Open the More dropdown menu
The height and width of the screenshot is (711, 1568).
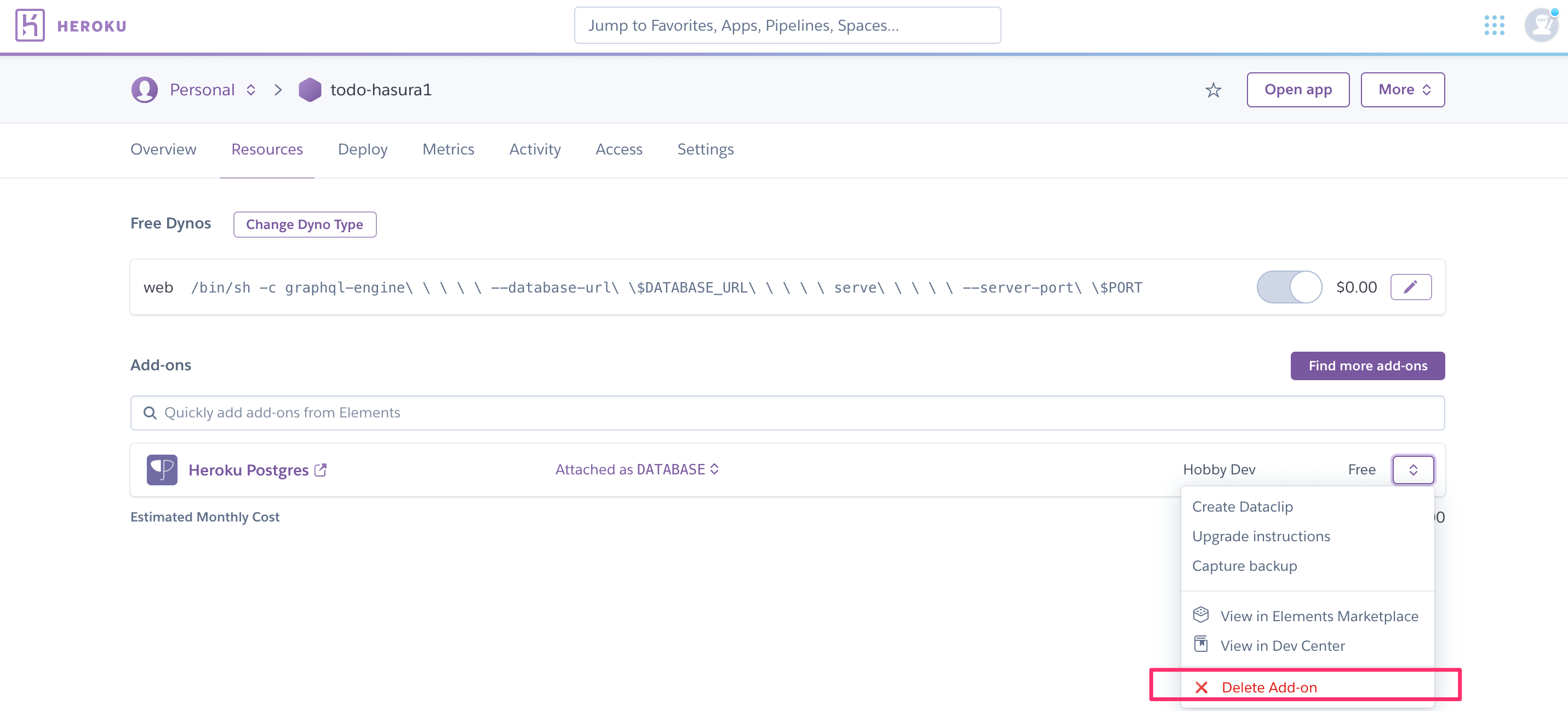[1403, 90]
